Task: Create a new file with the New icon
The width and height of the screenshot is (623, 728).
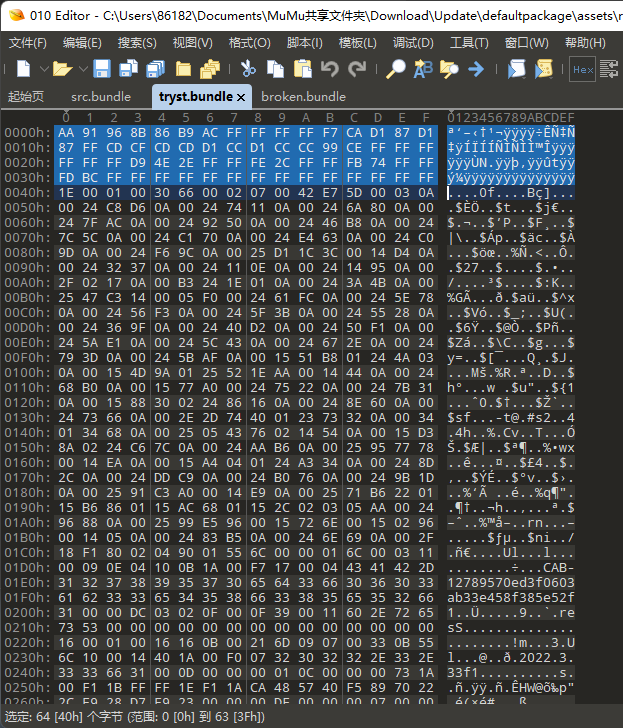Action: coord(24,69)
